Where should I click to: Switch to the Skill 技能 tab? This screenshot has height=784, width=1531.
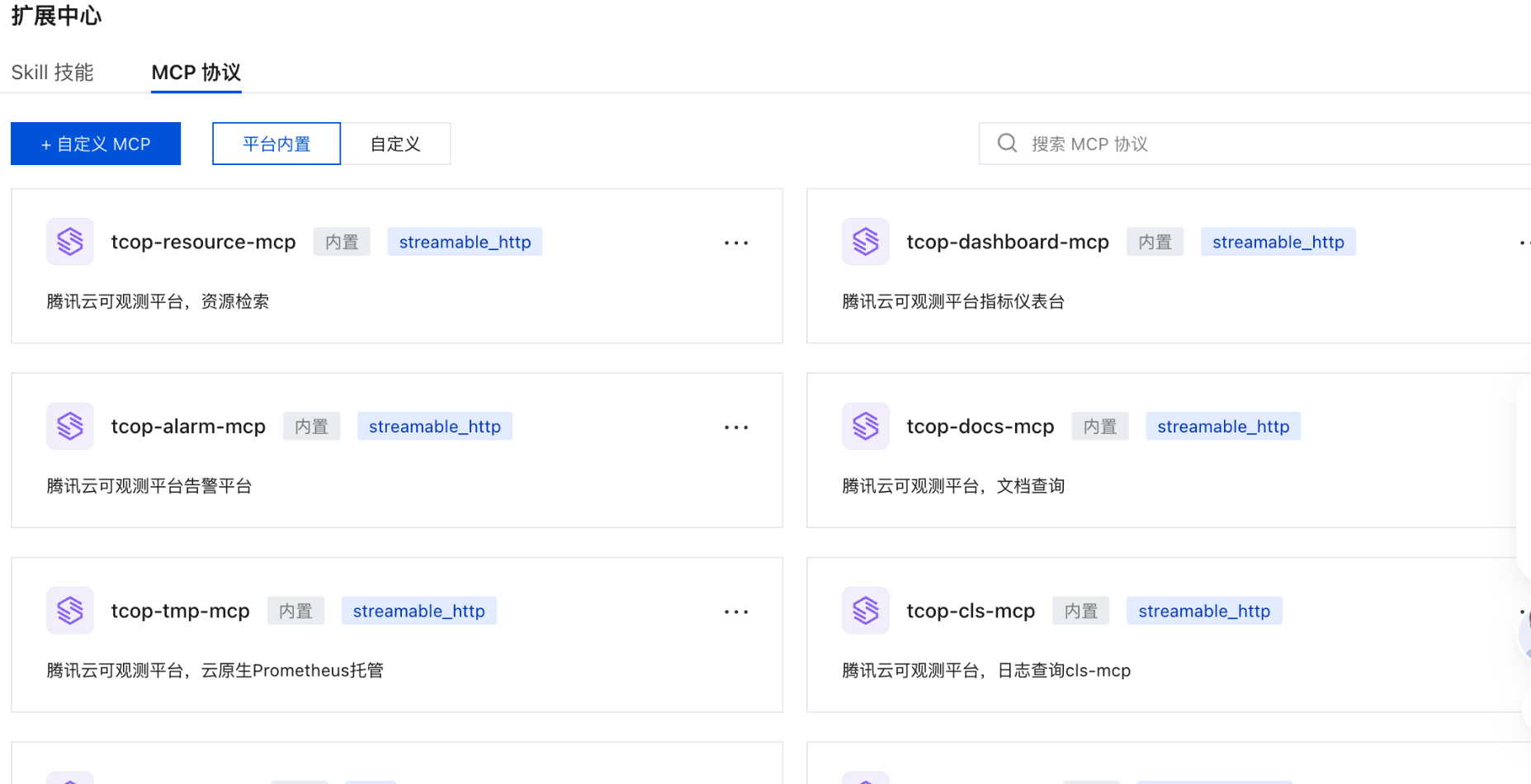(53, 73)
